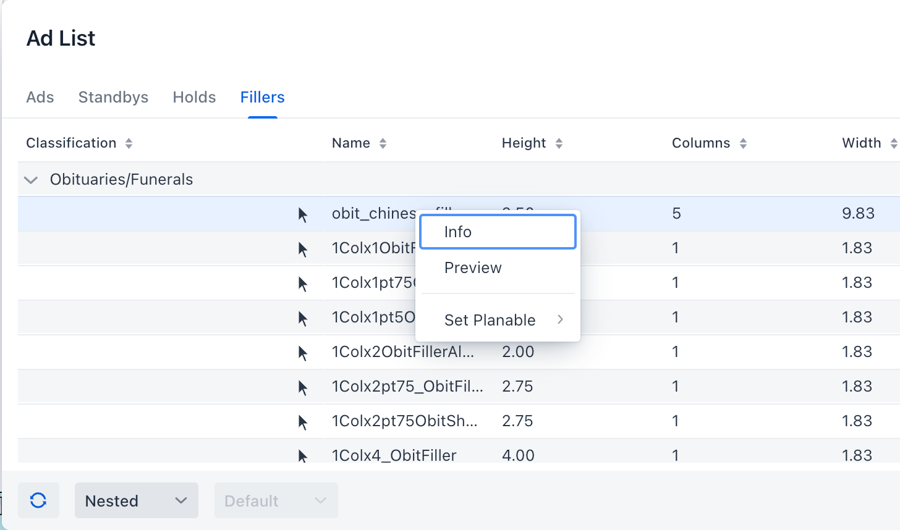
Task: Switch to the Ads tab
Action: pyautogui.click(x=40, y=97)
